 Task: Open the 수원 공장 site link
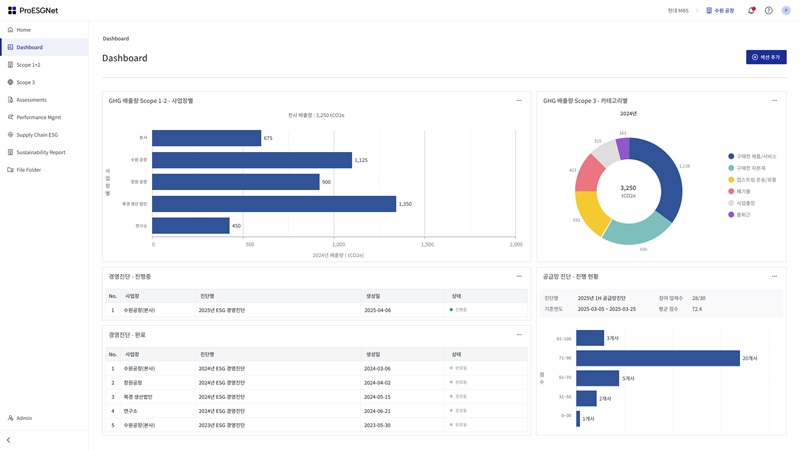720,10
